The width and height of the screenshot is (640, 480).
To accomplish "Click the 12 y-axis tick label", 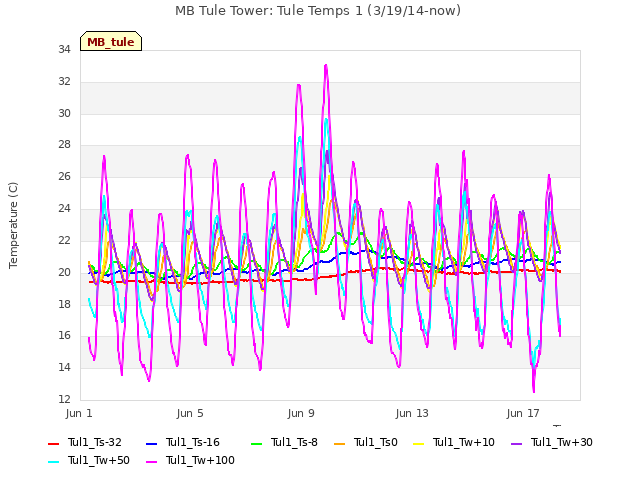I will coord(64,399).
